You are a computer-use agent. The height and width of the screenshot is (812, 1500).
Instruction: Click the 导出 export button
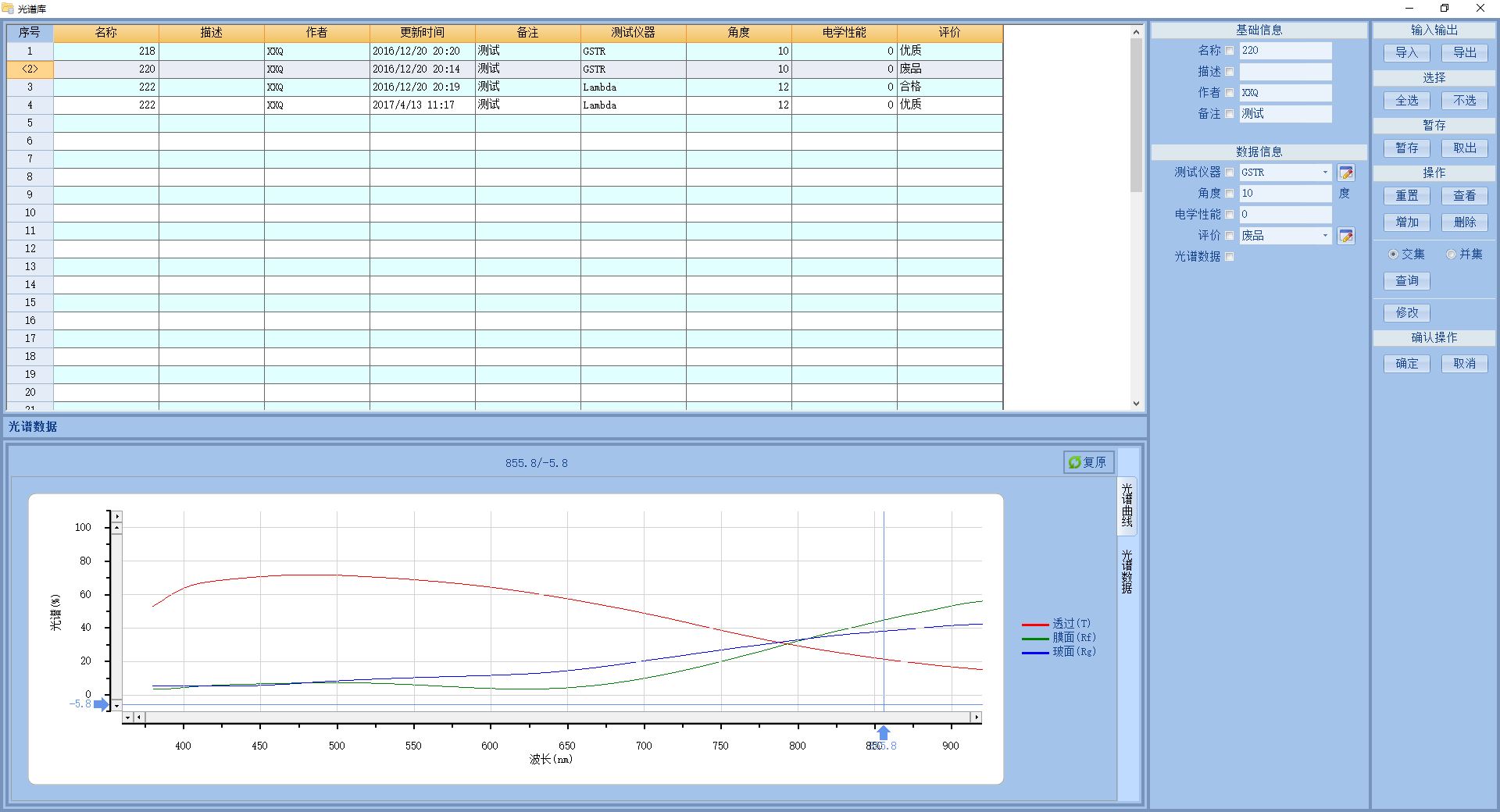(x=1465, y=53)
